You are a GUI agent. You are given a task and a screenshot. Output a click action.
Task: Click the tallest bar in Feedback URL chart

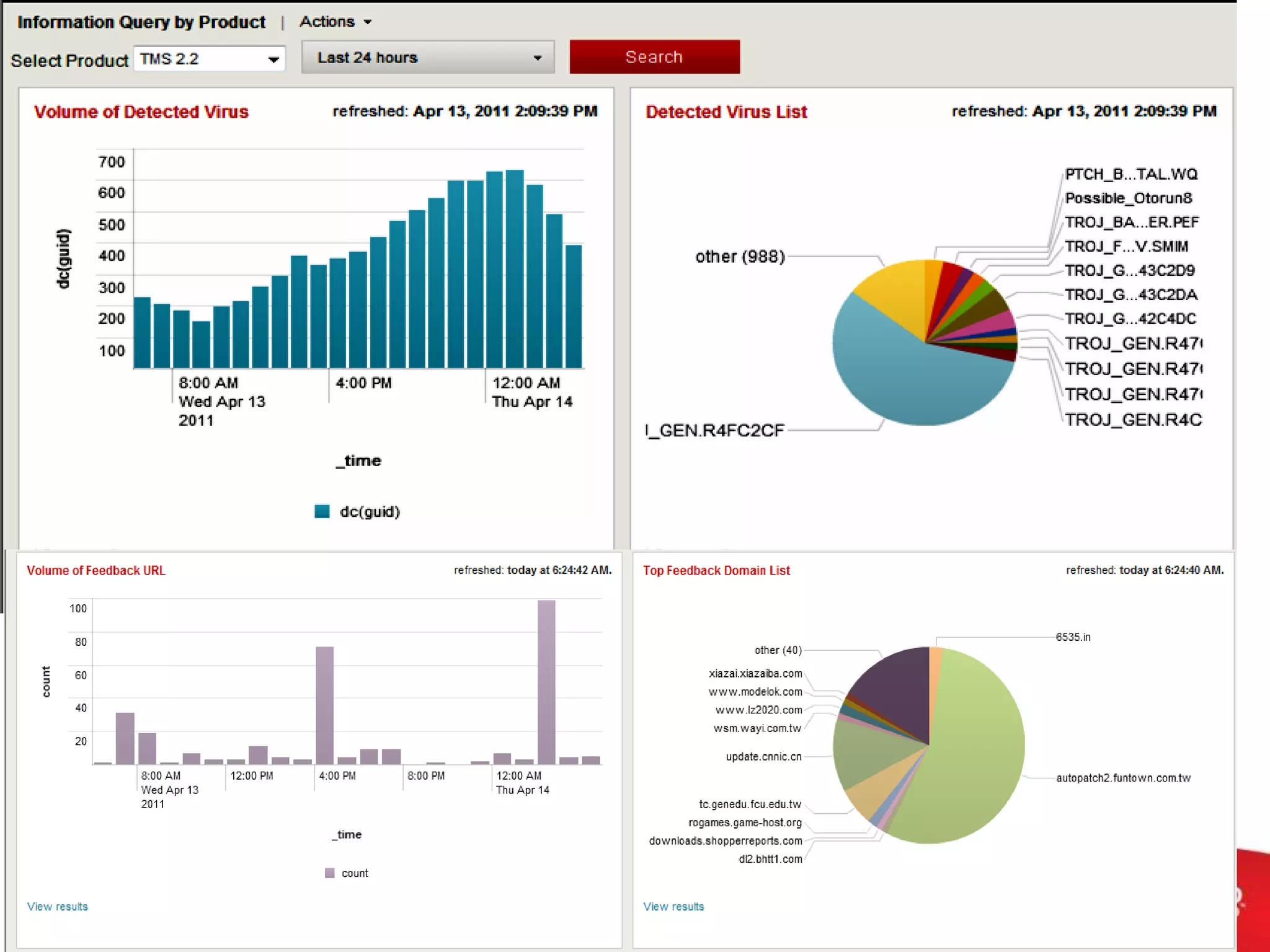pyautogui.click(x=546, y=682)
